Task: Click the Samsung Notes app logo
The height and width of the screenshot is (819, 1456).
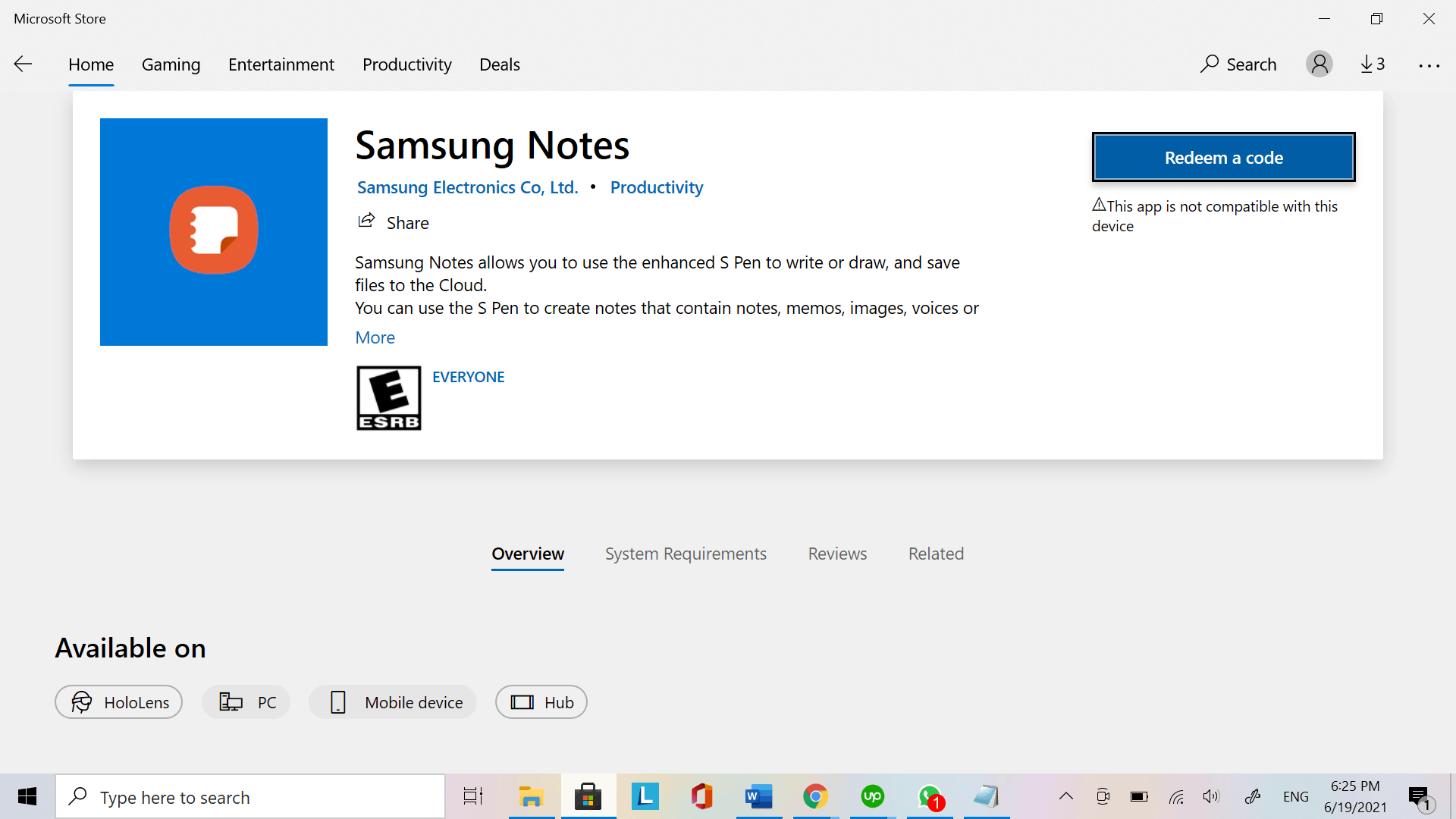Action: [x=214, y=231]
